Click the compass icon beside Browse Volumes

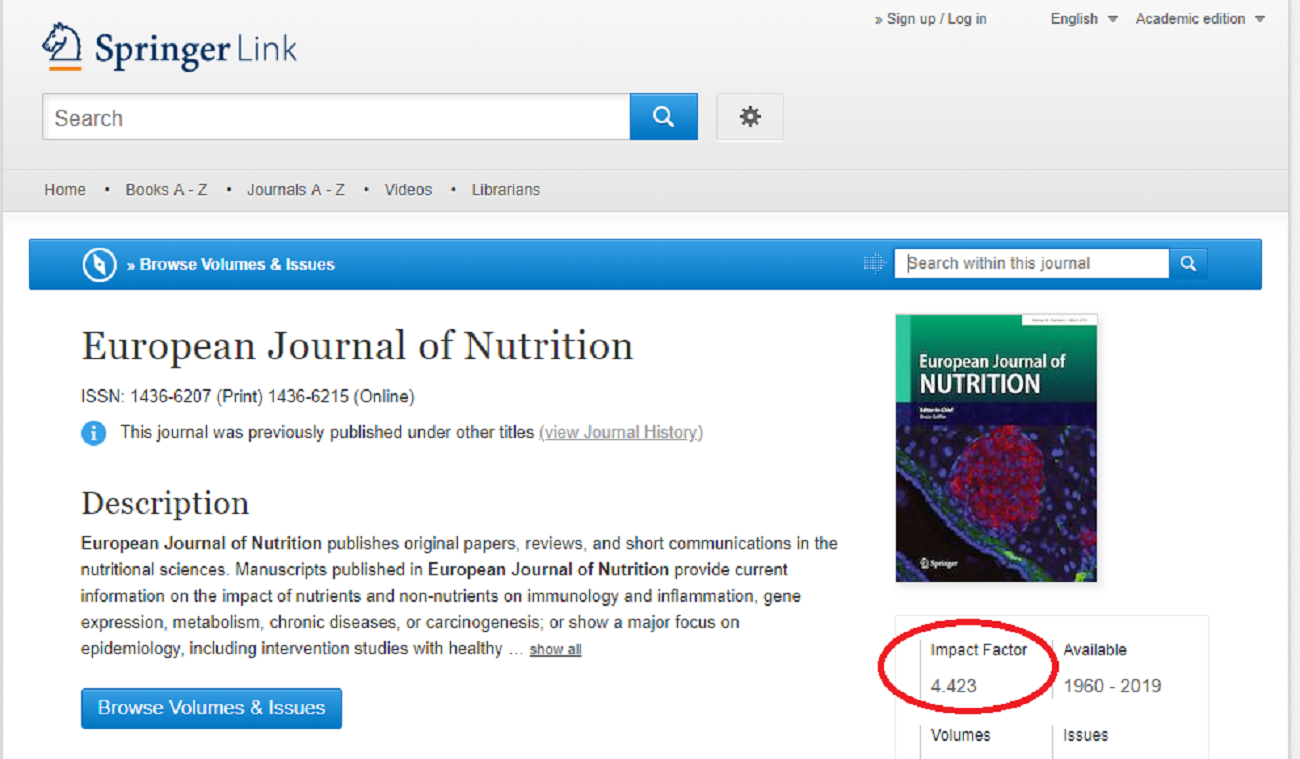click(x=99, y=264)
